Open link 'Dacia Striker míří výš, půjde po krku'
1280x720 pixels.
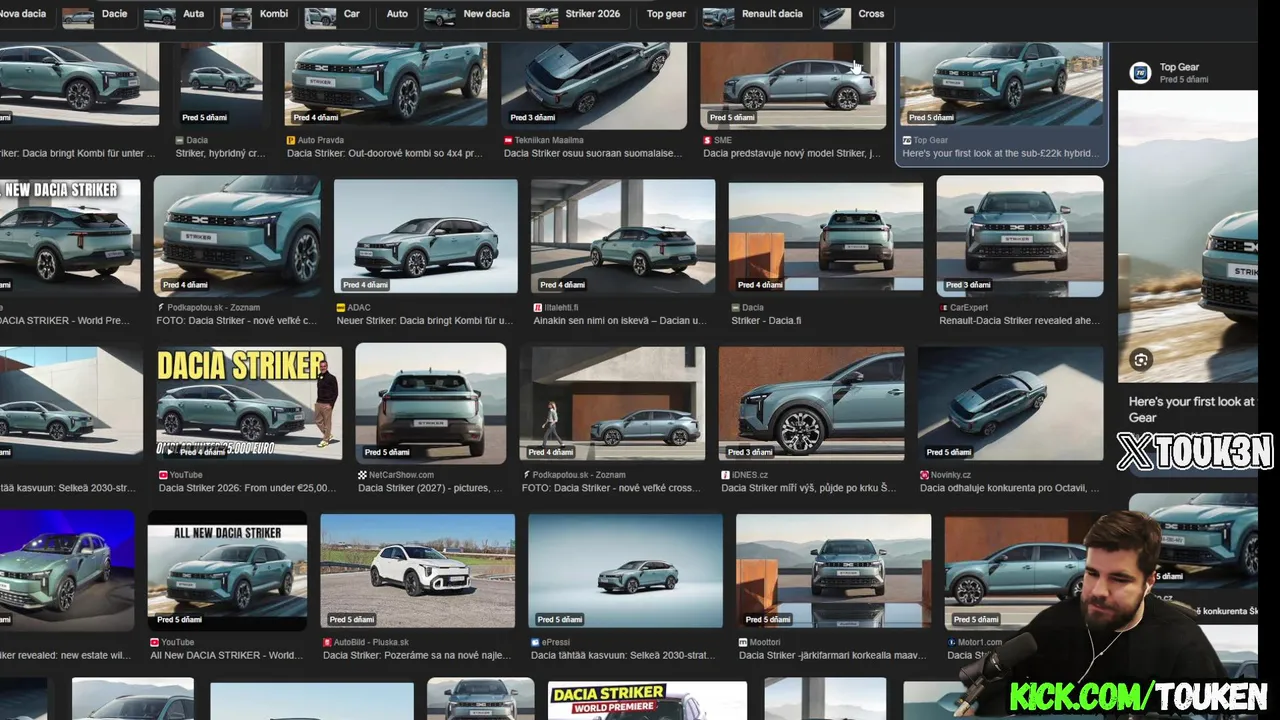point(808,488)
